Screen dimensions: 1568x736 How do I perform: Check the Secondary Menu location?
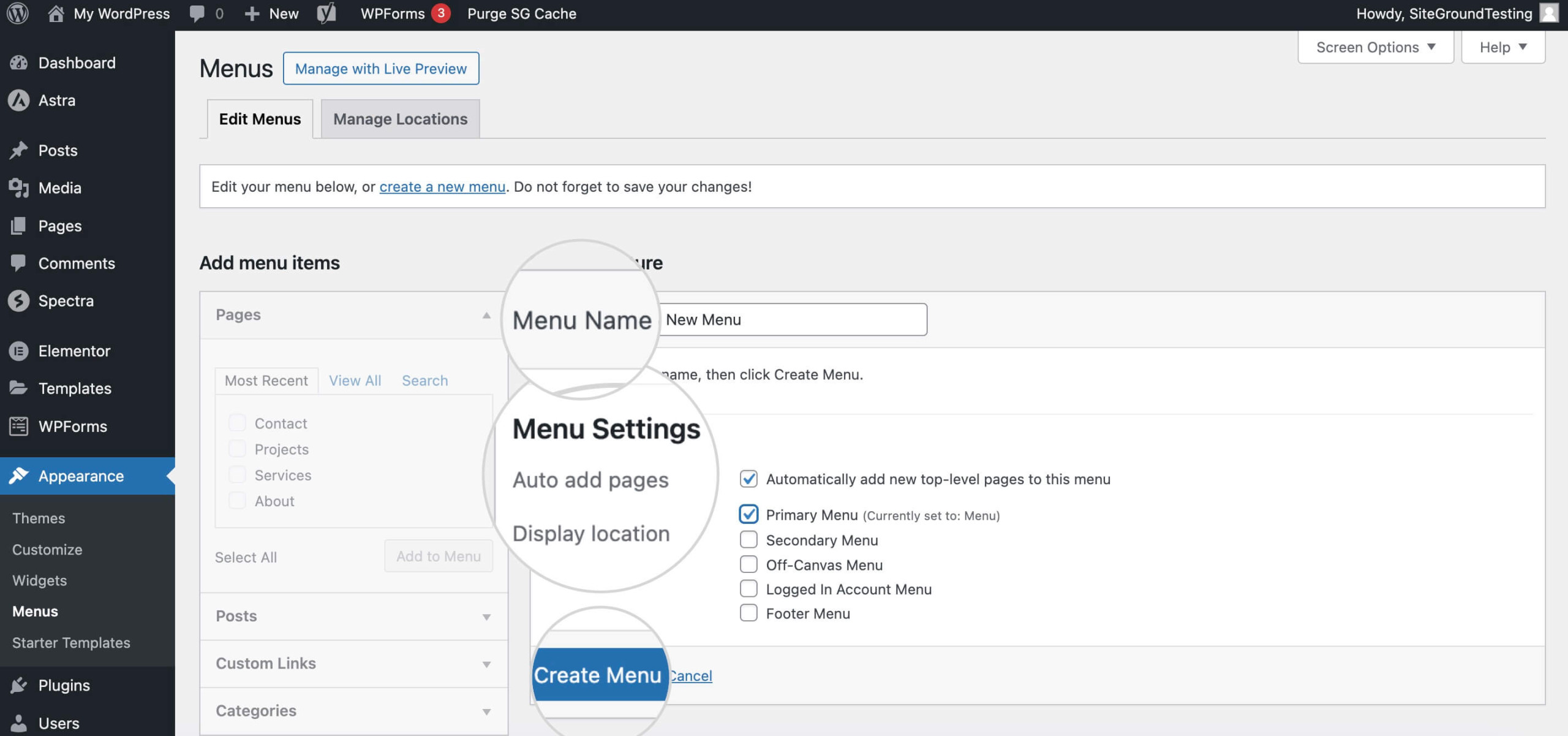(748, 540)
